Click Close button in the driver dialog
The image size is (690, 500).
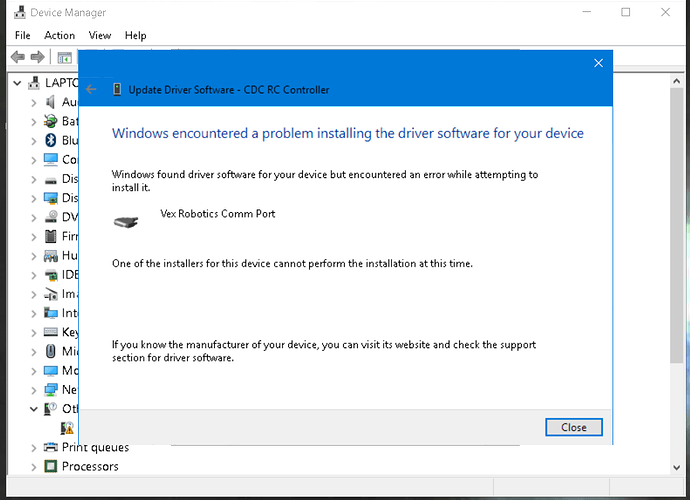pyautogui.click(x=573, y=427)
